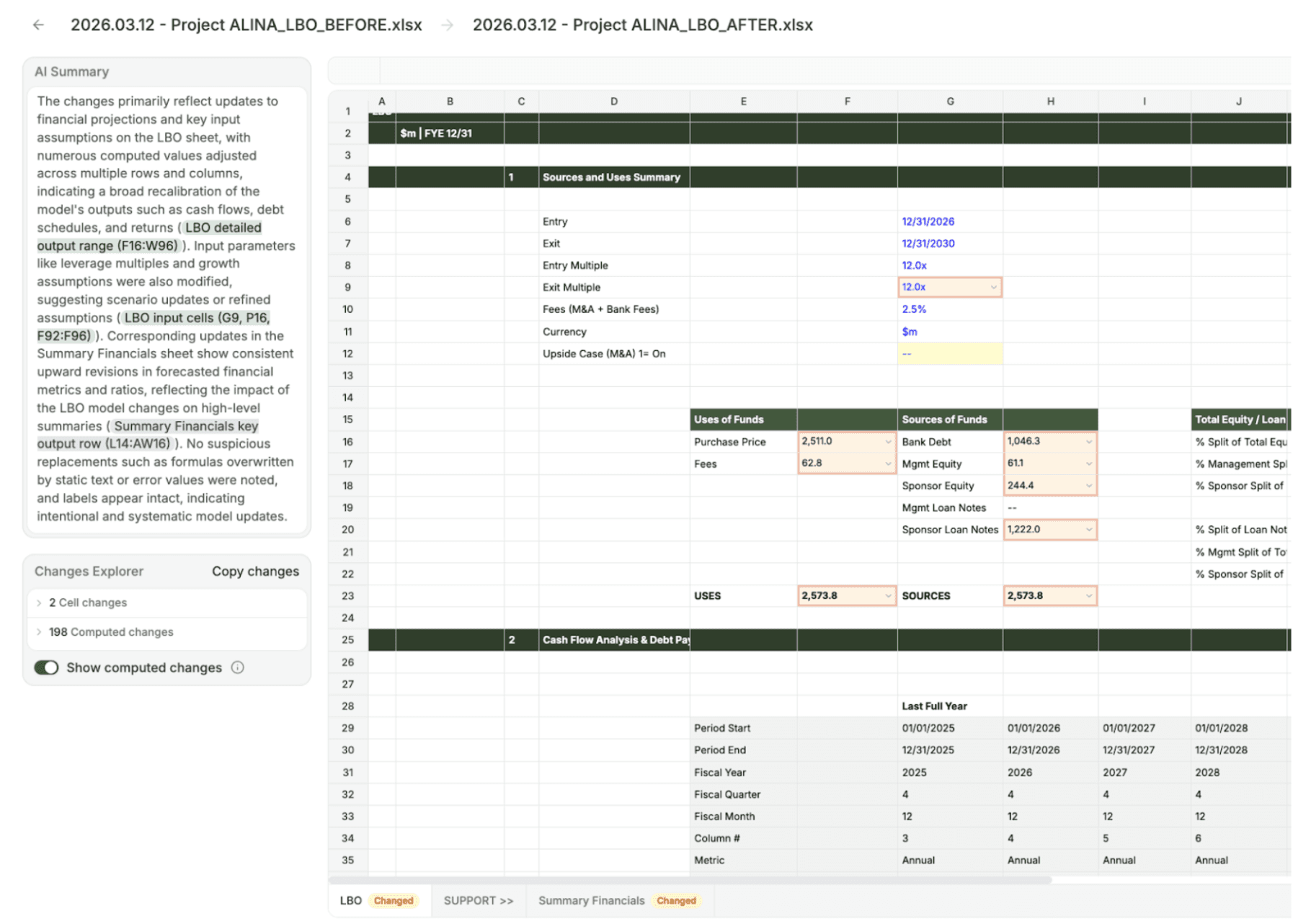Viewport: 1293px width, 924px height.
Task: Select column G header
Action: (950, 102)
